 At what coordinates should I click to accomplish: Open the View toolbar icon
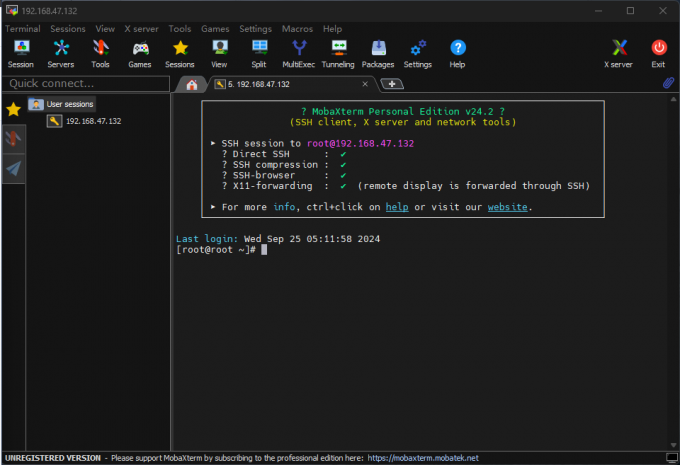pos(219,54)
